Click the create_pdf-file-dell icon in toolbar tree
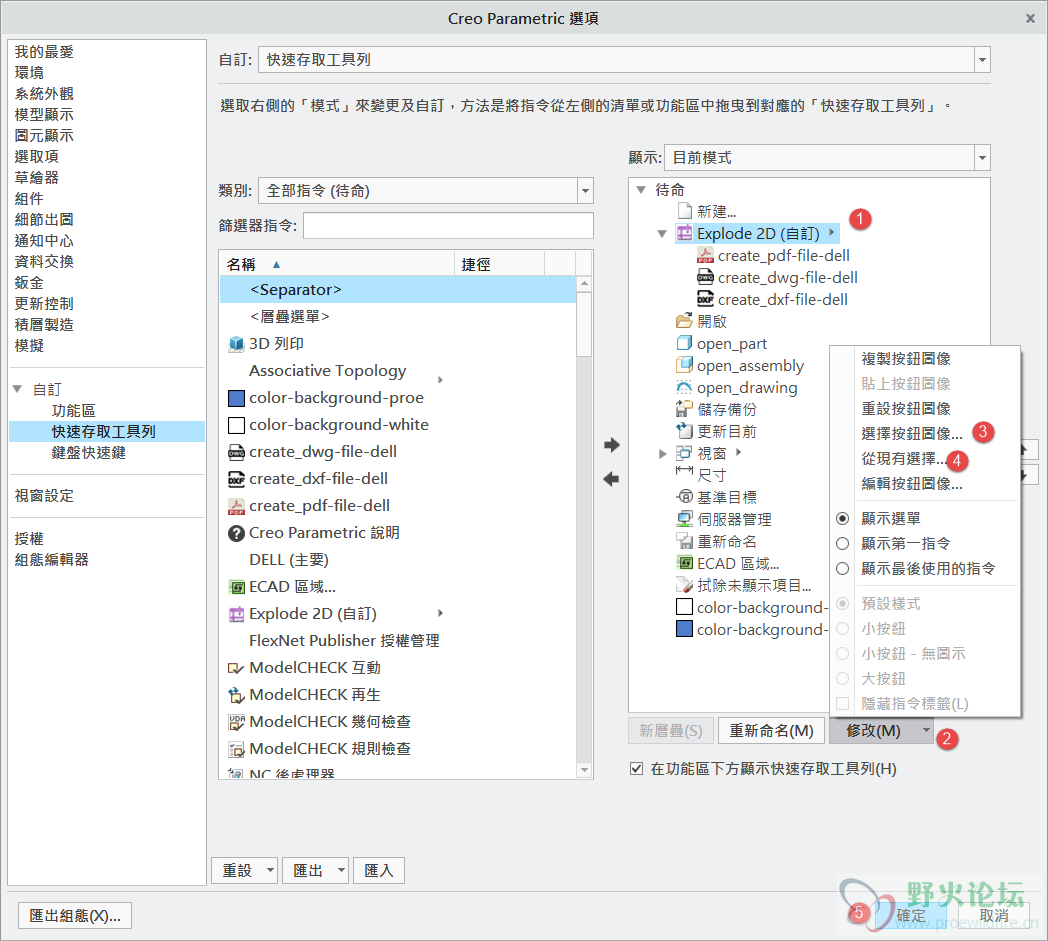The image size is (1048, 941). (705, 256)
